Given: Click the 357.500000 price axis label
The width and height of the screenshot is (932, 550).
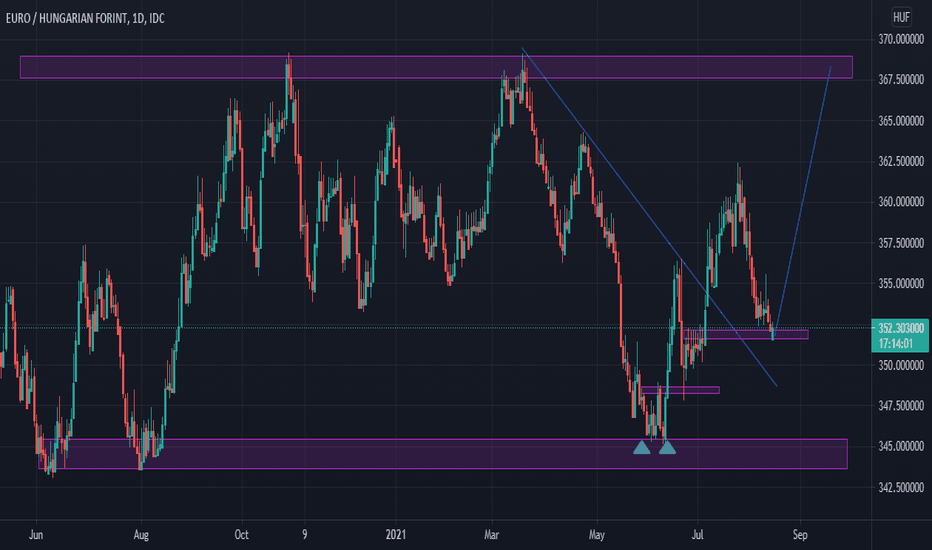Looking at the screenshot, I should click(901, 243).
